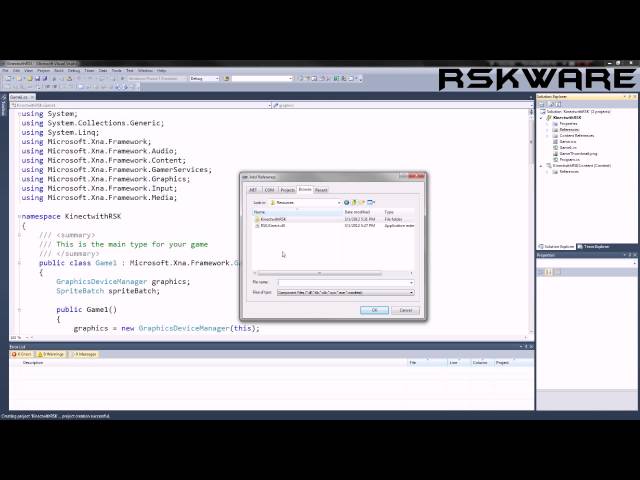The width and height of the screenshot is (640, 480).
Task: Open the Tools menu
Action: click(x=117, y=71)
